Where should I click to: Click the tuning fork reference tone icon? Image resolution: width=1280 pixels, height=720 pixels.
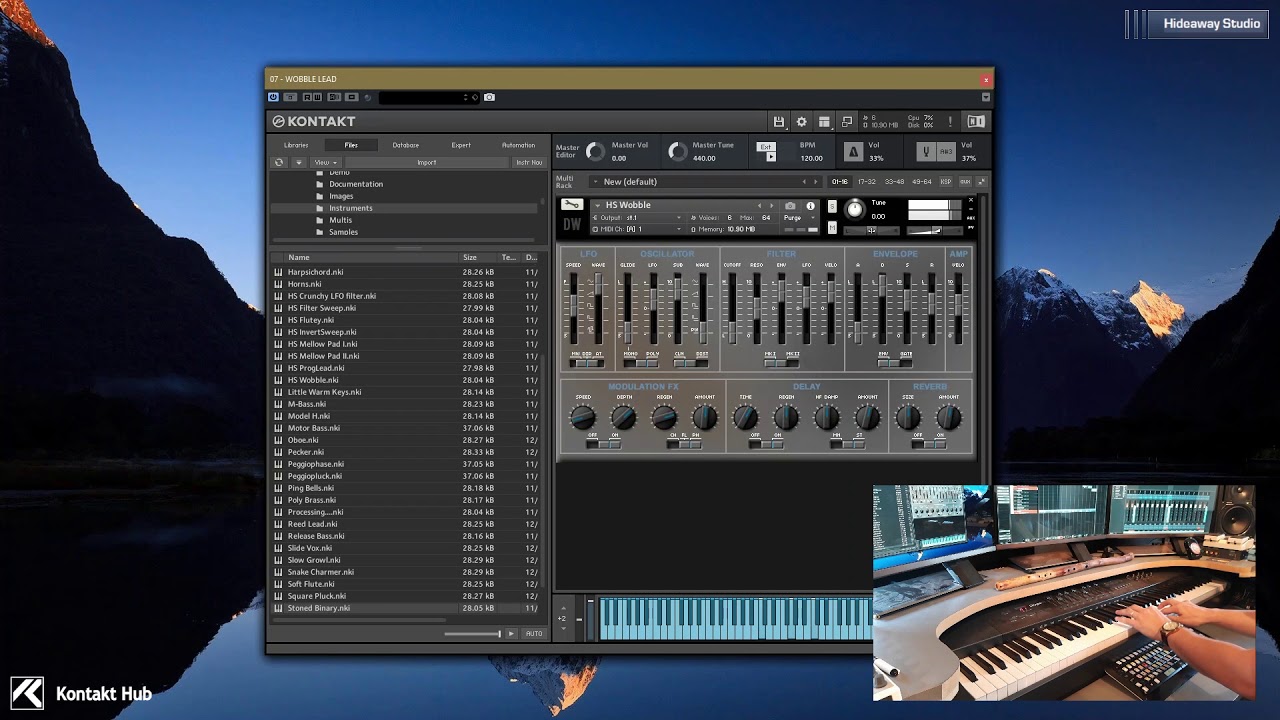coord(926,151)
